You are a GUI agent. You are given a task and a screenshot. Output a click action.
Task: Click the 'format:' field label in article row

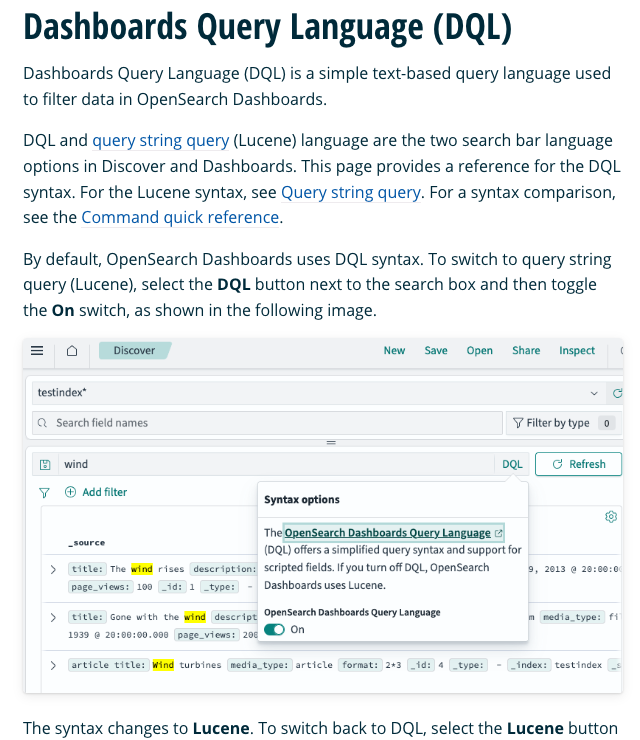click(360, 665)
